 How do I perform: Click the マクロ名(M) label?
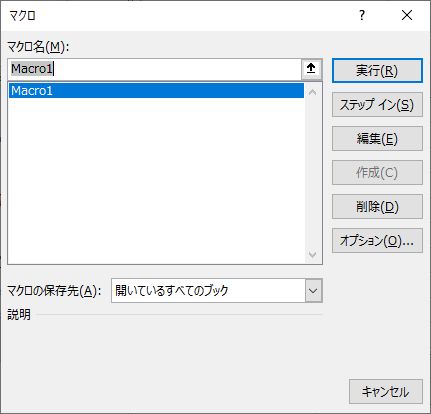pos(38,47)
